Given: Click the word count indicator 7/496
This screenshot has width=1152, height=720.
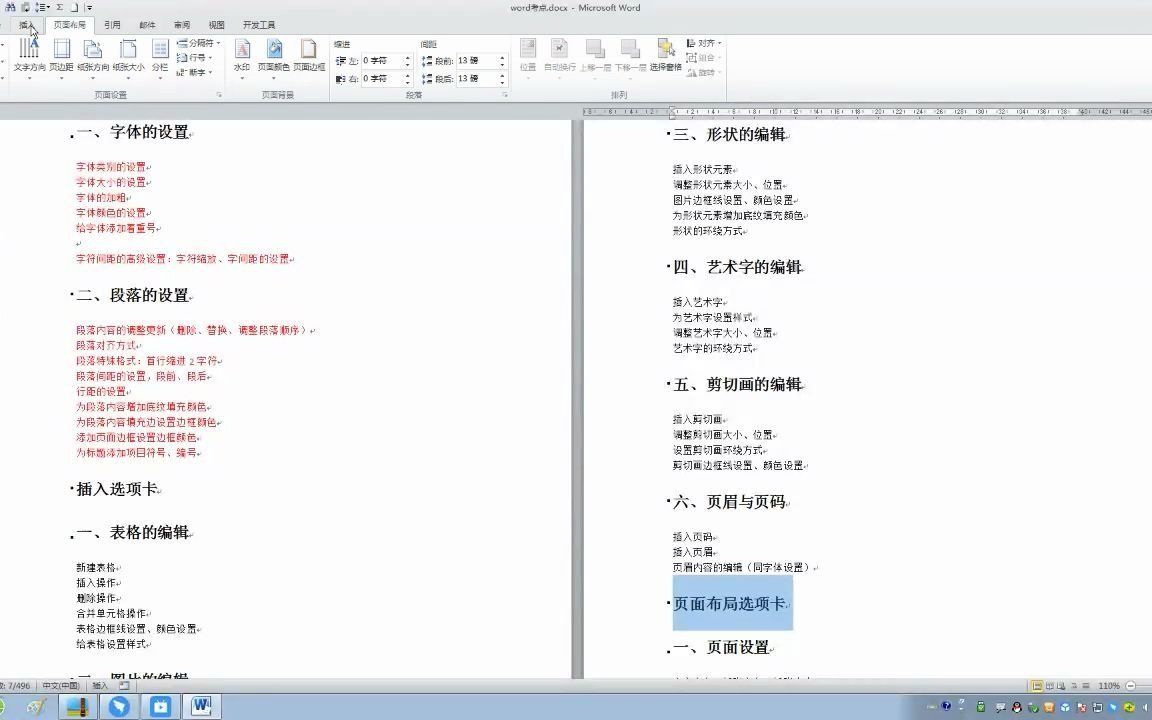Looking at the screenshot, I should tap(15, 685).
